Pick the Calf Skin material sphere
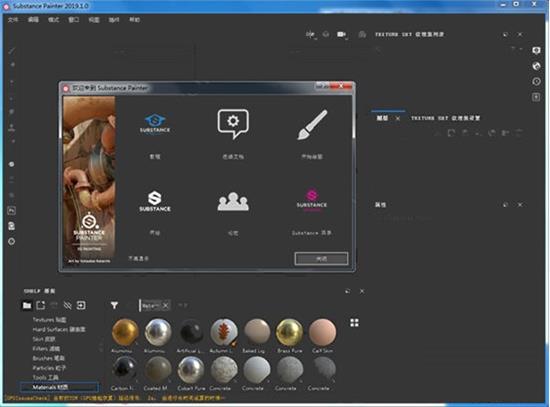550x407 pixels. tap(322, 332)
